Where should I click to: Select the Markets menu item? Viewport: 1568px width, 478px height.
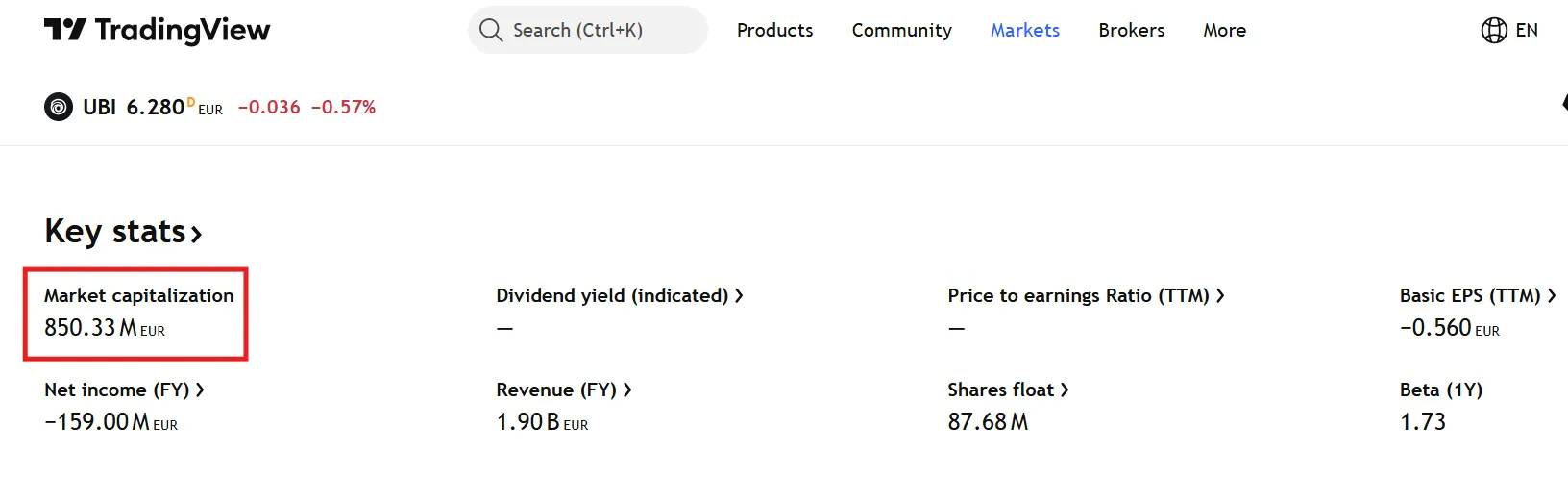pyautogui.click(x=1024, y=30)
